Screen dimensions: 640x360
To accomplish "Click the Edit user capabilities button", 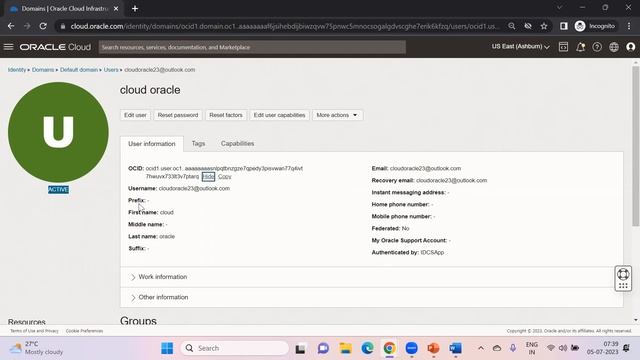I will [x=279, y=115].
